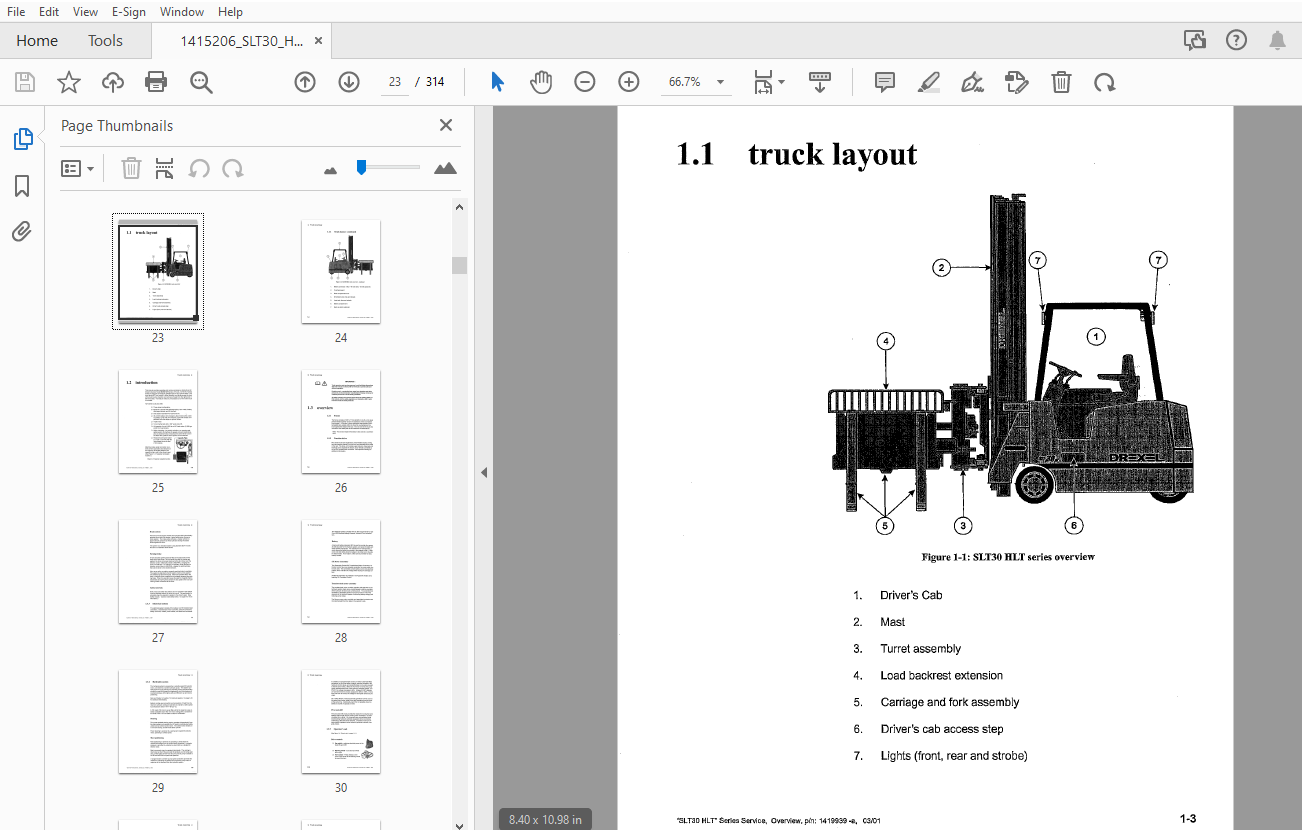Adjust the thumbnail size slider handle
This screenshot has width=1302, height=830.
(x=361, y=168)
